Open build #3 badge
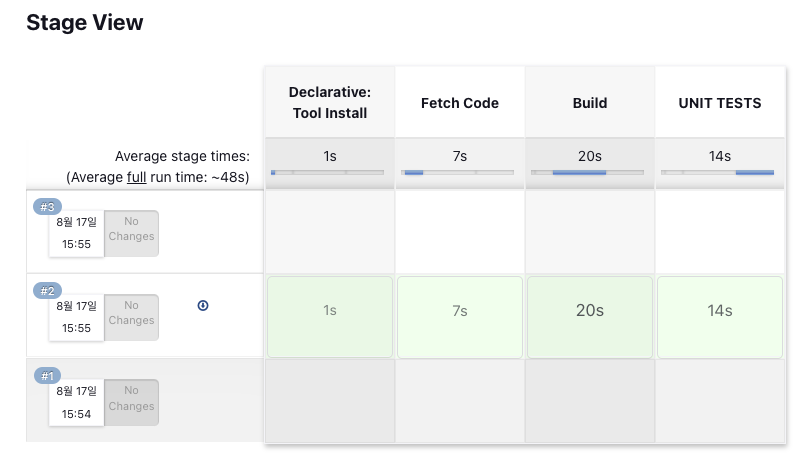Viewport: 812px width, 460px height. pos(47,206)
